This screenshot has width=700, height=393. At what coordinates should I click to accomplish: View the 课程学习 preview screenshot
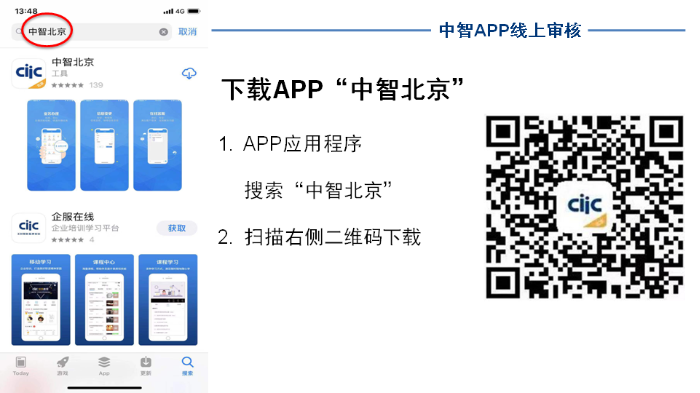tap(168, 300)
